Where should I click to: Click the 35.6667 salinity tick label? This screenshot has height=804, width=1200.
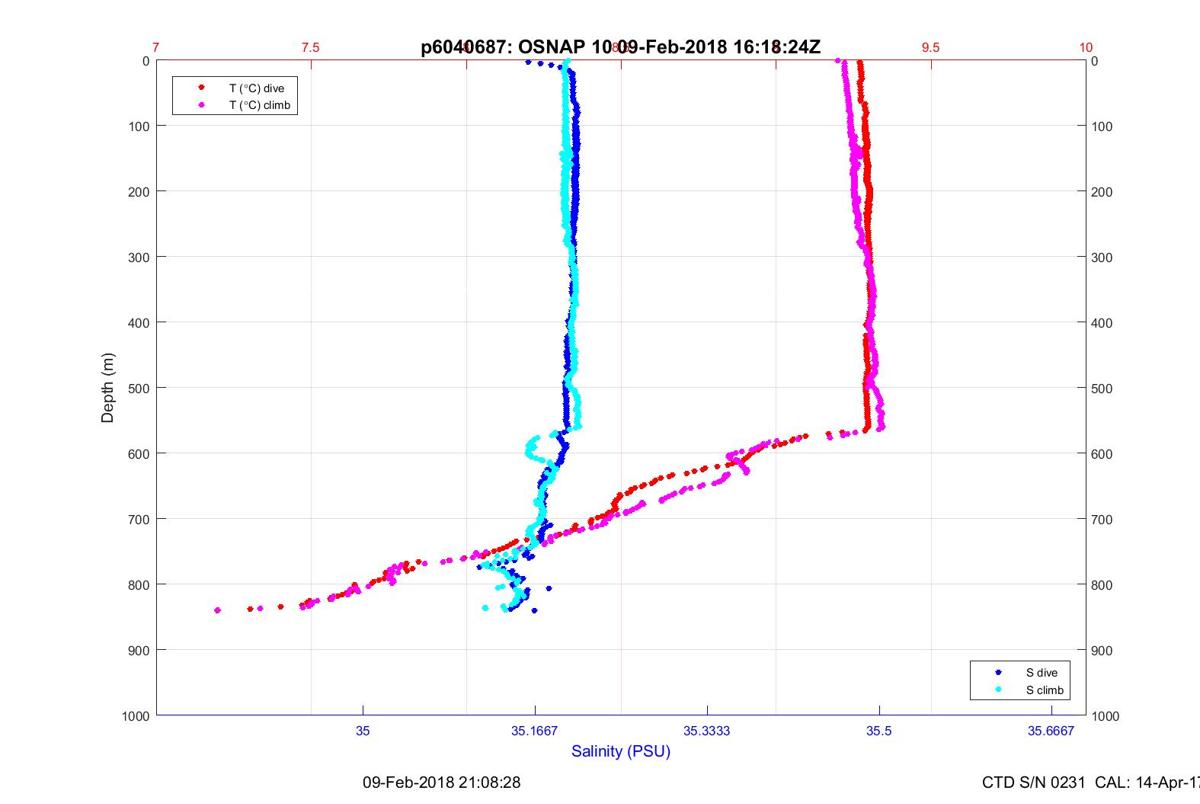(x=1051, y=731)
